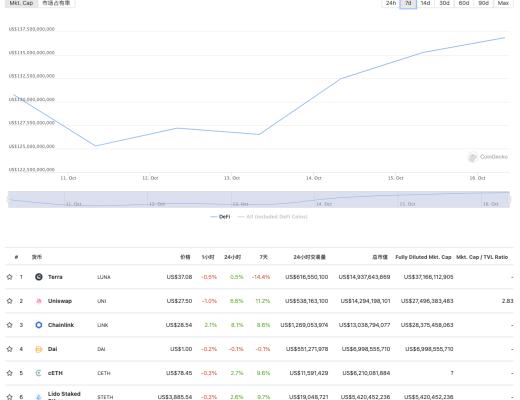Click the UNI ticker text
Viewport: 520px width, 400px height.
click(x=102, y=301)
